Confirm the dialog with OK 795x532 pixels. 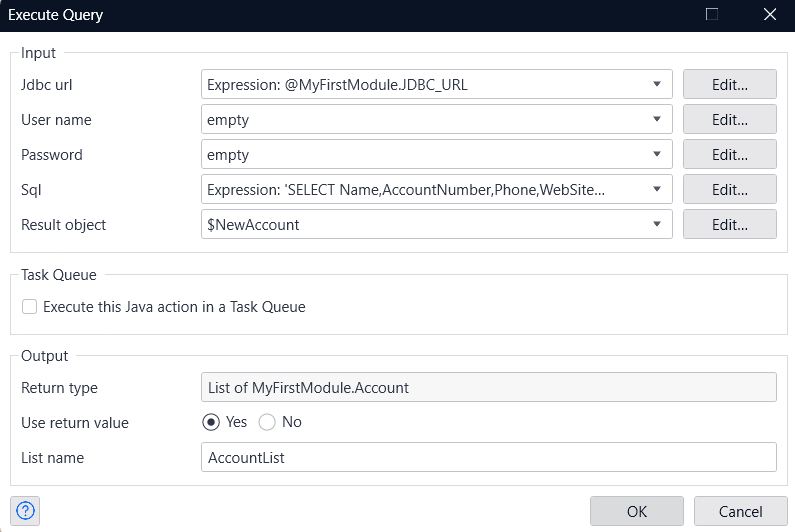[x=636, y=511]
